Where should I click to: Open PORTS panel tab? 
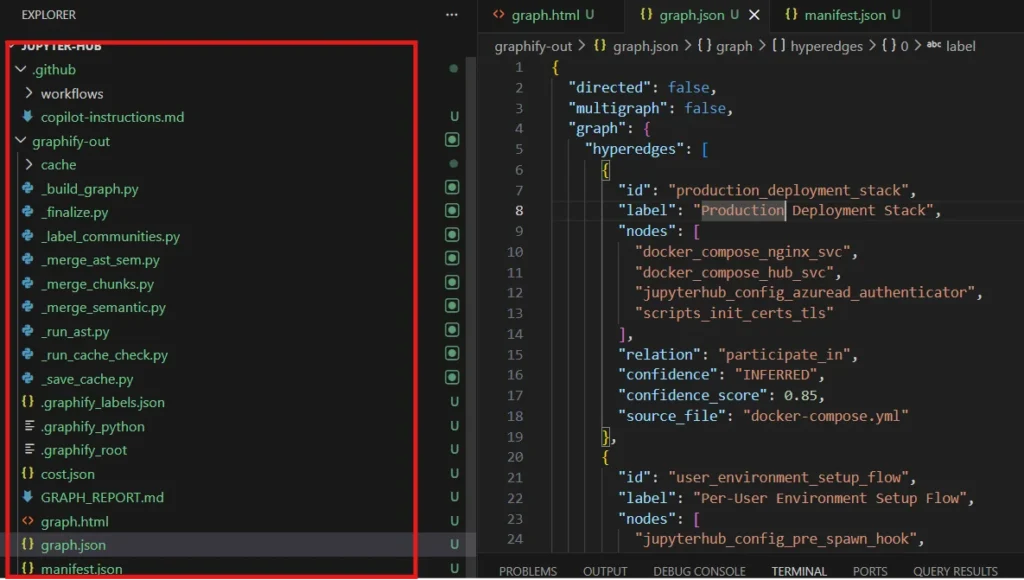[870, 572]
